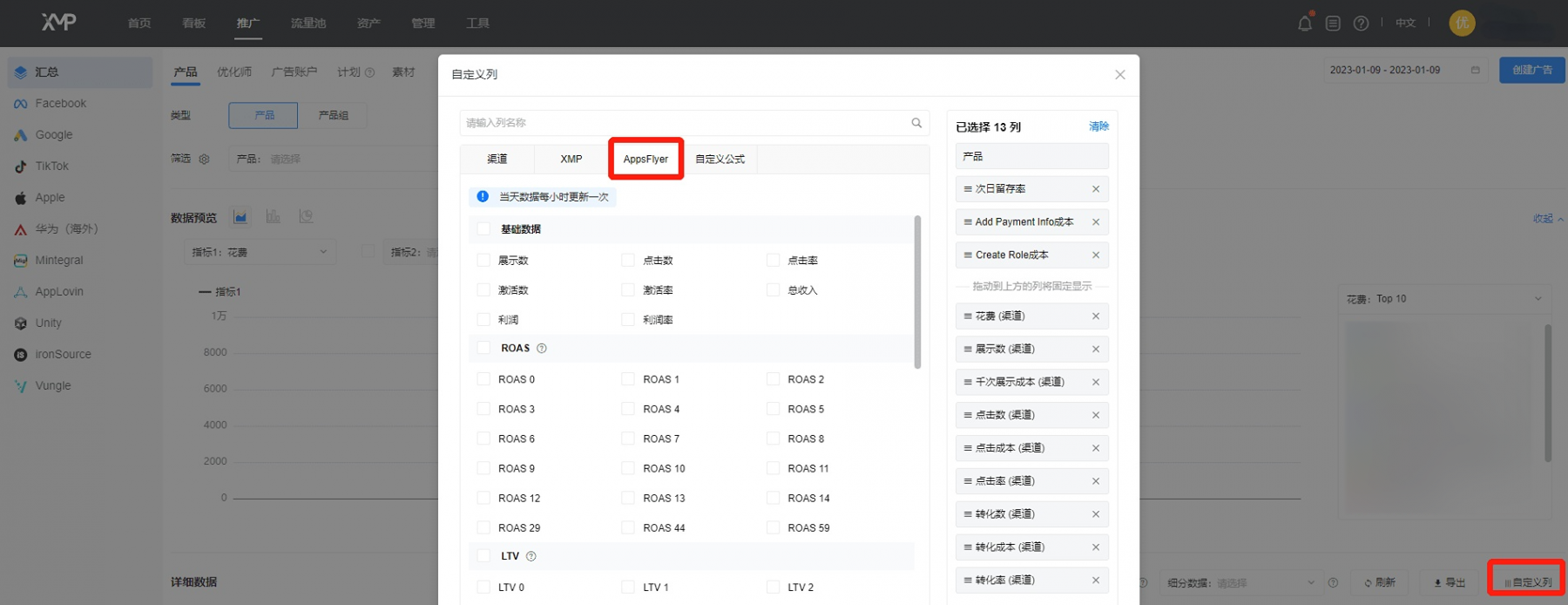The height and width of the screenshot is (605, 1568).
Task: Click the user avatar icon
Action: pos(1462,23)
